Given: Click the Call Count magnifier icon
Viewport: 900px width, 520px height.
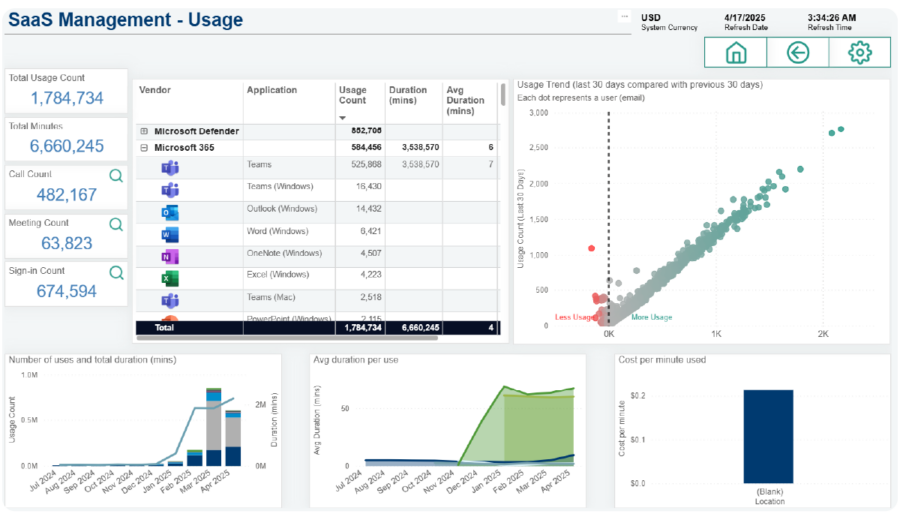Looking at the screenshot, I should point(116,176).
